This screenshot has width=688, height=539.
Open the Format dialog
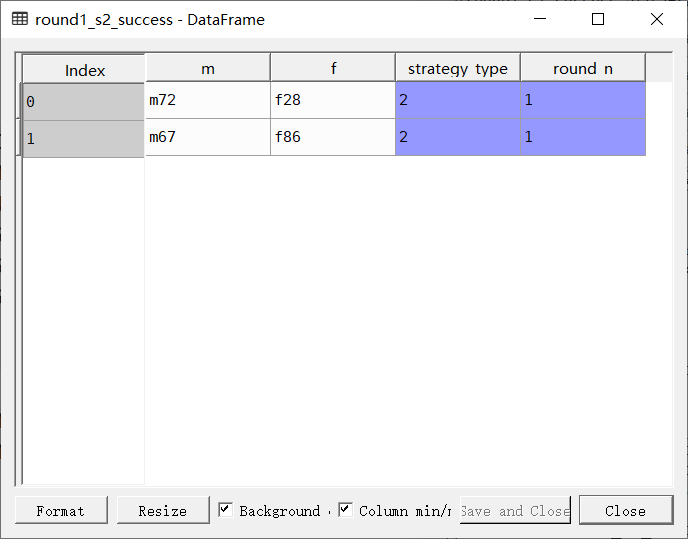[x=61, y=510]
